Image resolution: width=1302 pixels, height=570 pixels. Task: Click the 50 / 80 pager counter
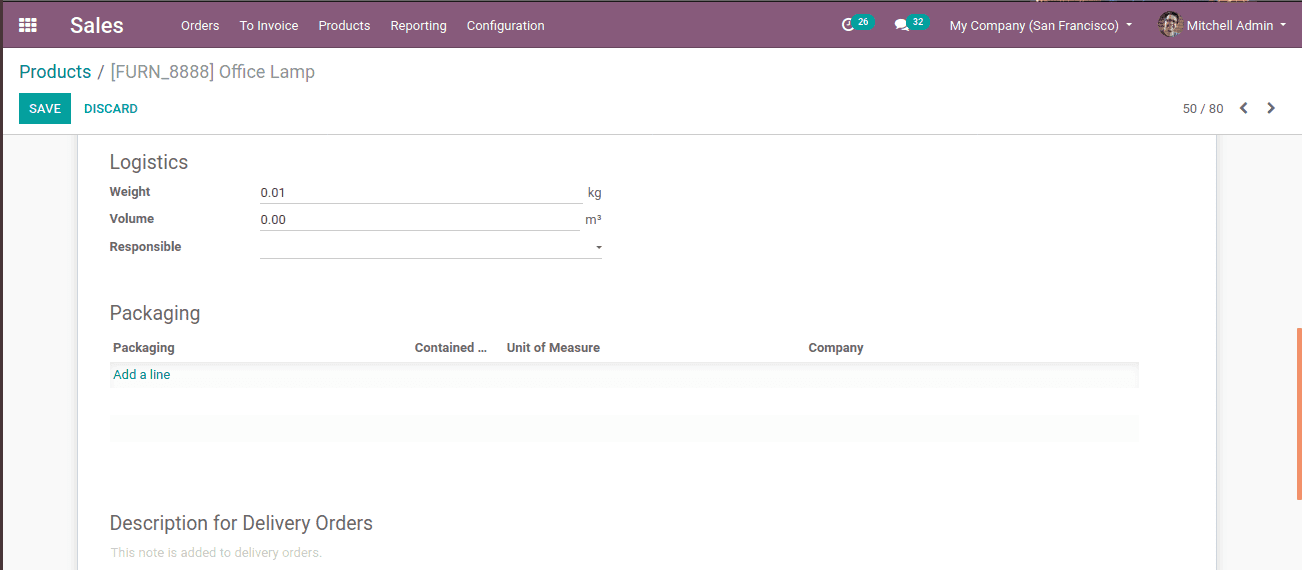coord(1203,109)
